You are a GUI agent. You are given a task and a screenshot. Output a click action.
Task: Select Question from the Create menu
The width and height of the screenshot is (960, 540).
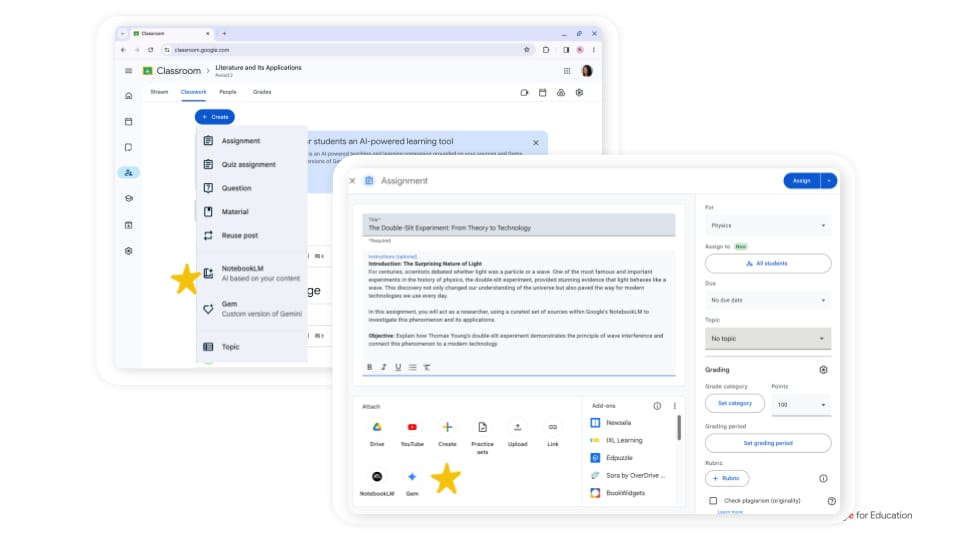pos(252,188)
